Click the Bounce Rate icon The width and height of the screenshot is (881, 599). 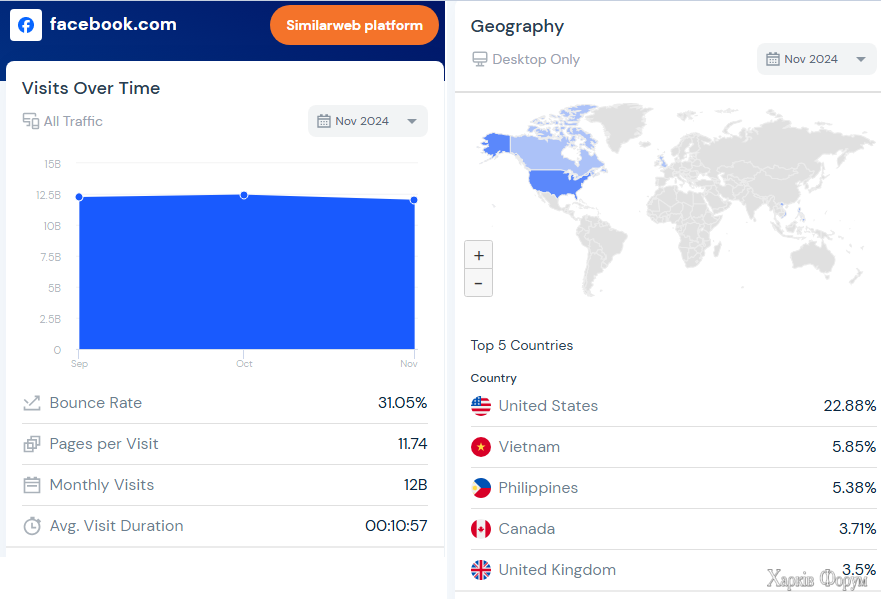click(x=32, y=403)
